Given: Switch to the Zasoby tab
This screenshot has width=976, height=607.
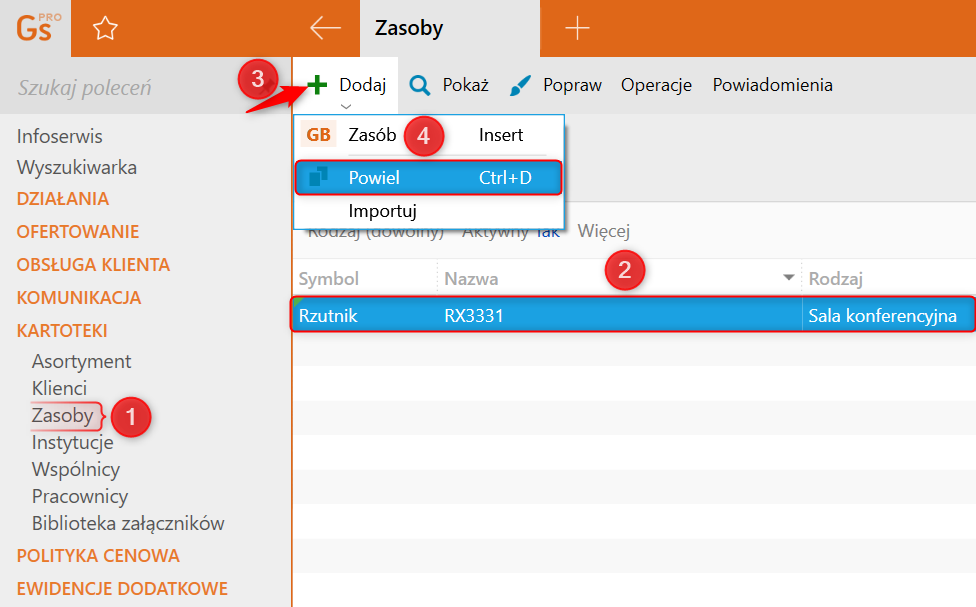Looking at the screenshot, I should point(409,28).
